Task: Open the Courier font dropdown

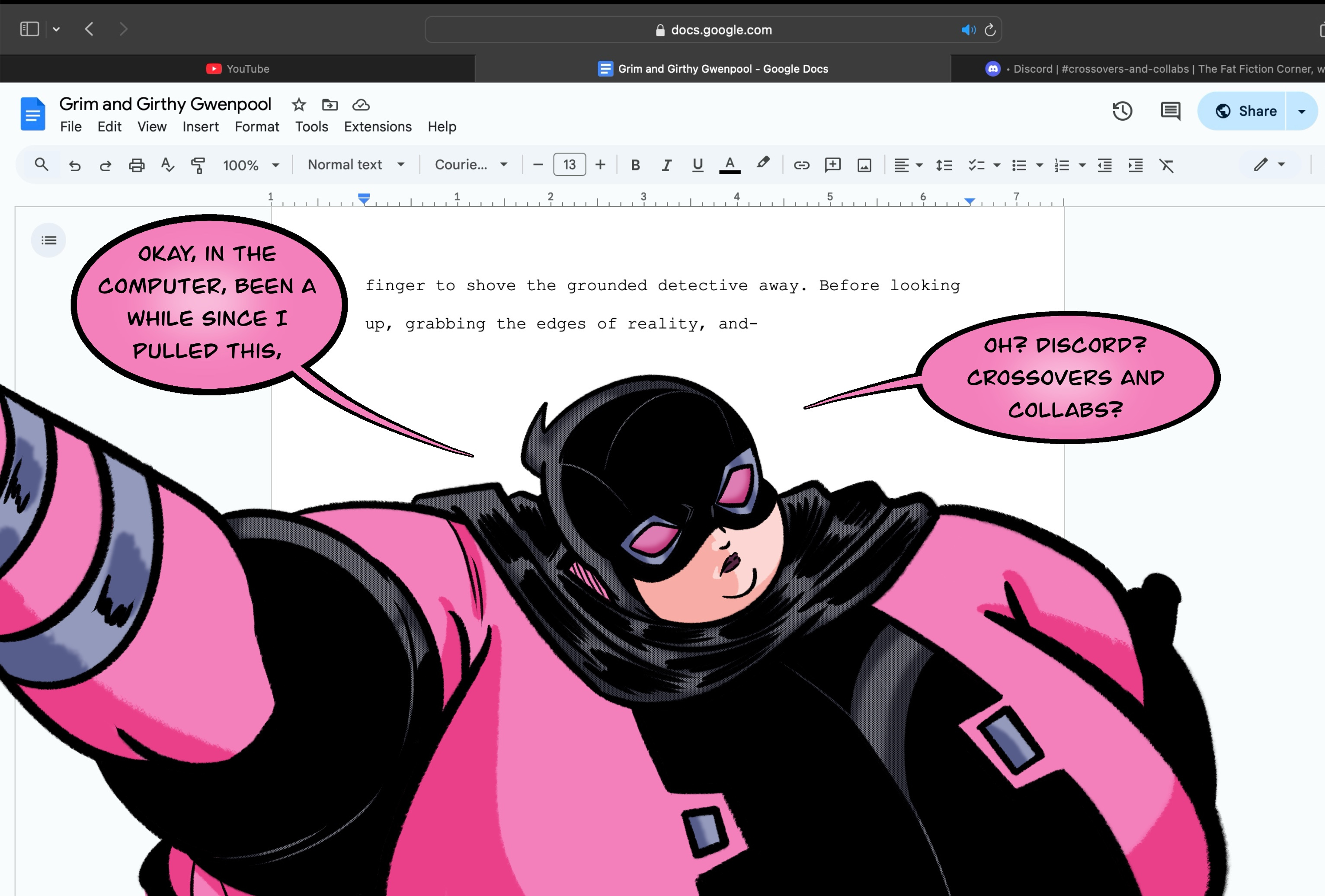Action: coord(471,165)
